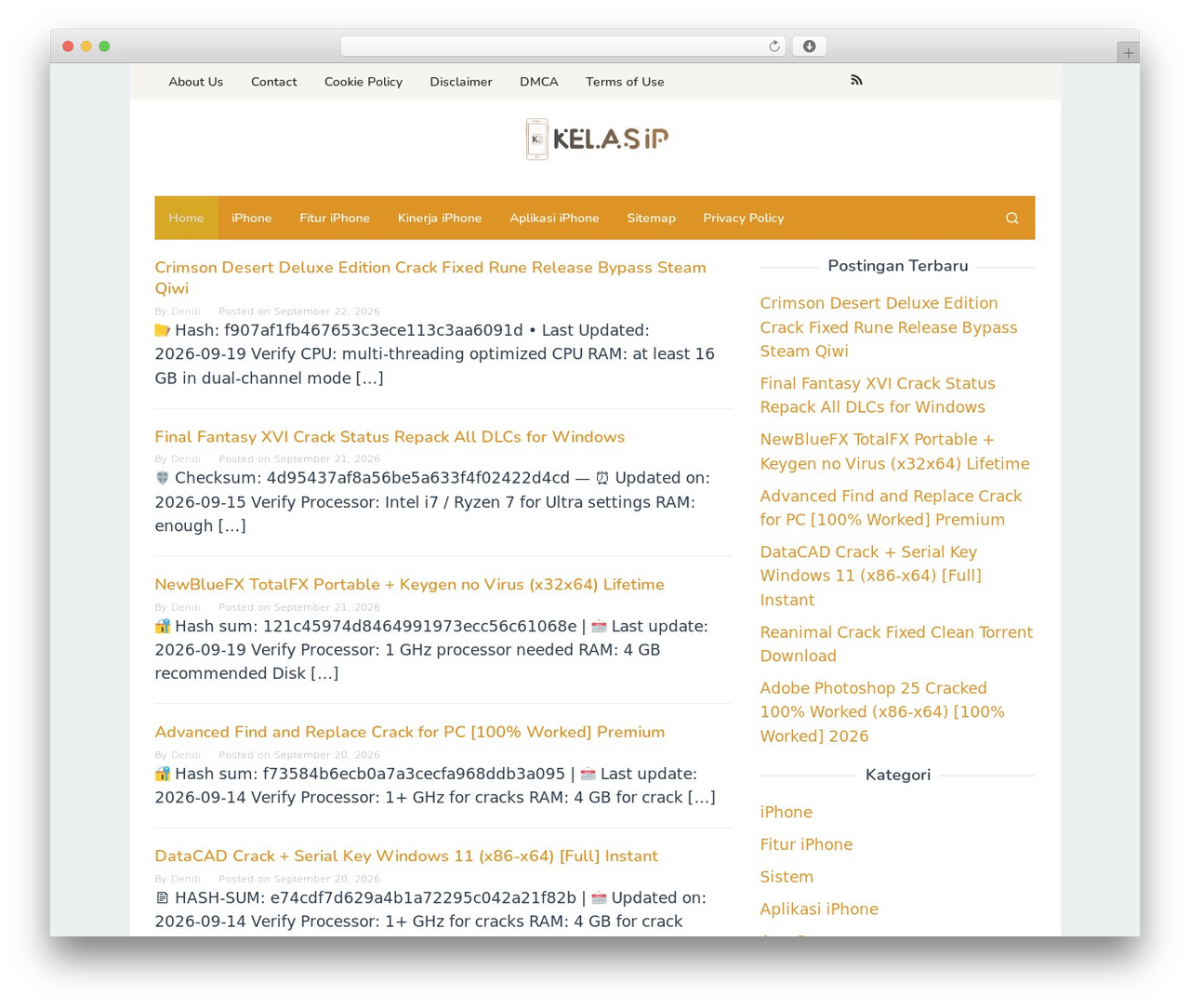This screenshot has height=1008, width=1190.
Task: Open the browser downloads button
Action: (x=809, y=46)
